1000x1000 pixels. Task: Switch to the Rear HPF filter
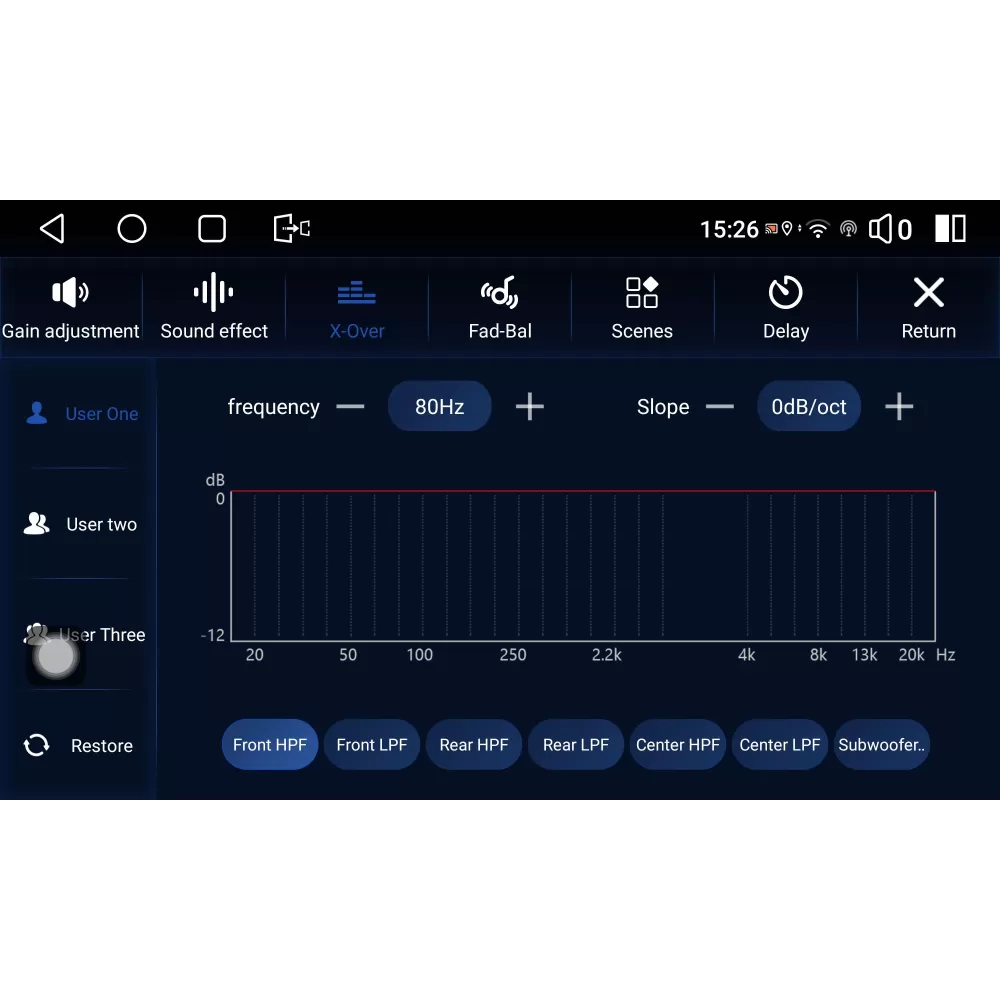click(474, 744)
